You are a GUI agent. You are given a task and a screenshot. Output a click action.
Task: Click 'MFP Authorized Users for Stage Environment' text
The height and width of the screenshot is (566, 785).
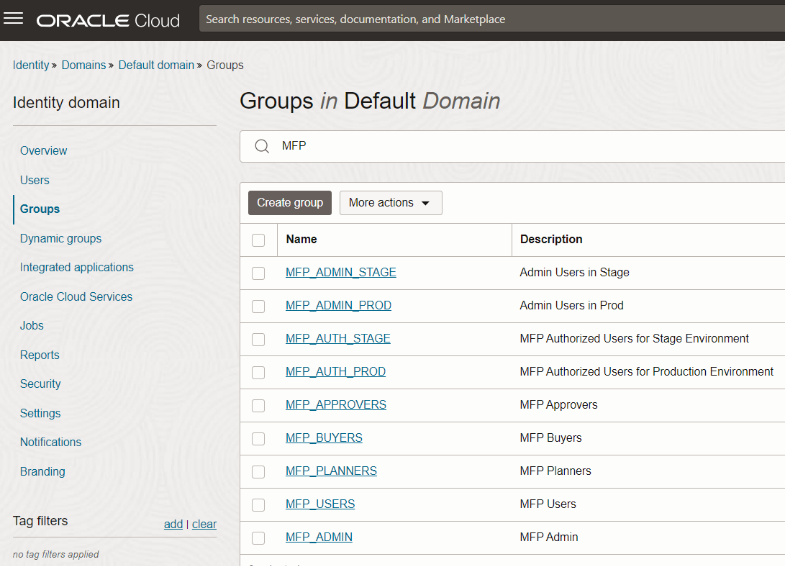634,338
